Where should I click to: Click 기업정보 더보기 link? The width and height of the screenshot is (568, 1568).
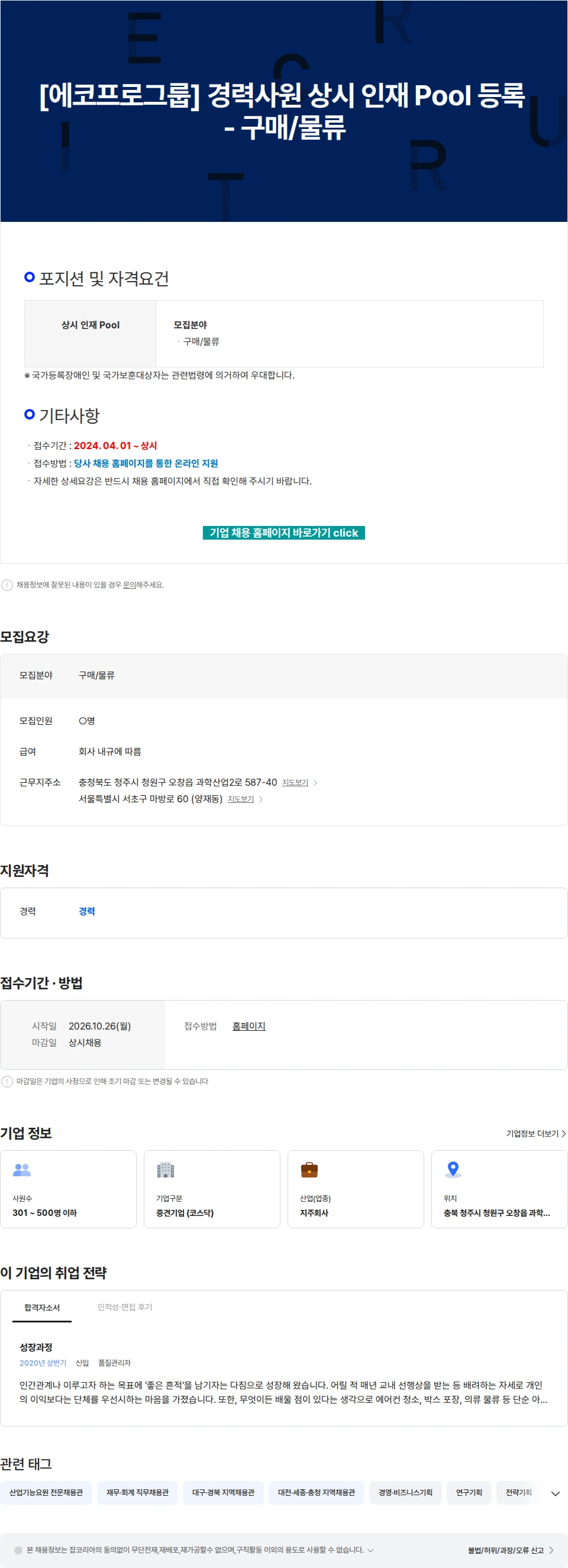click(x=536, y=1133)
